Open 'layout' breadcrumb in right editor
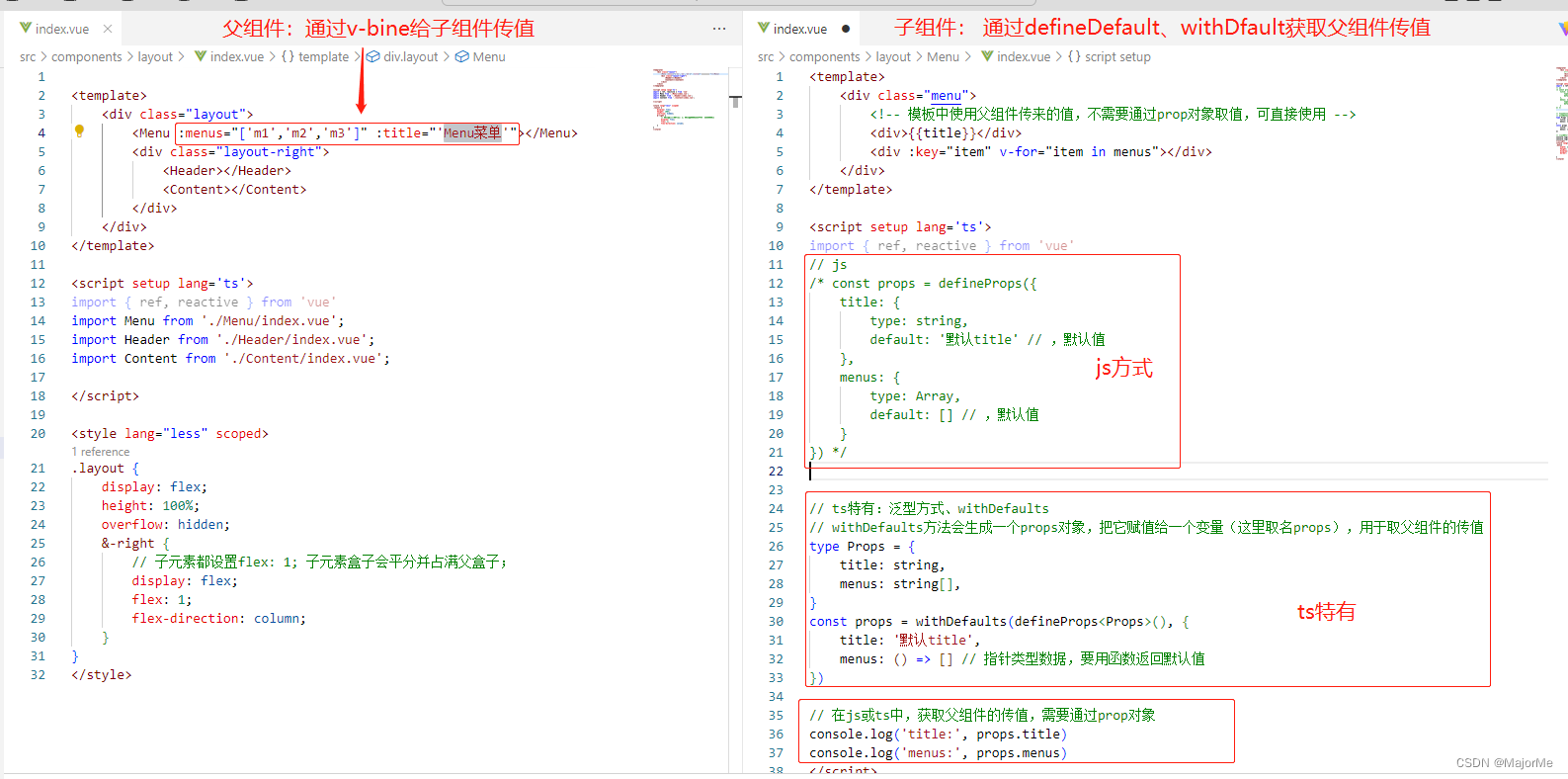The image size is (1568, 779). (893, 57)
